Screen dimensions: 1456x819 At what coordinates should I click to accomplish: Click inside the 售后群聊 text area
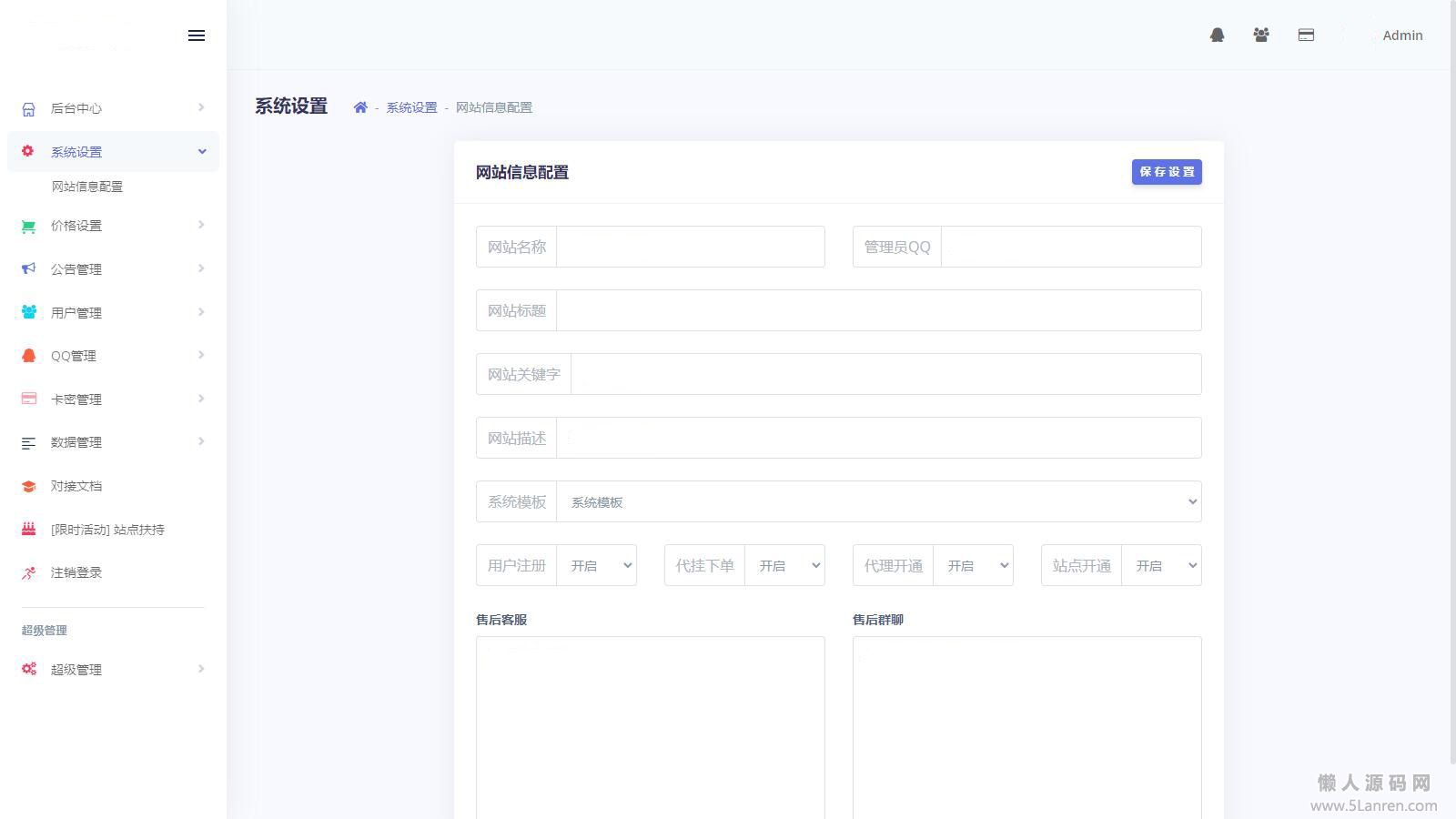click(1027, 728)
